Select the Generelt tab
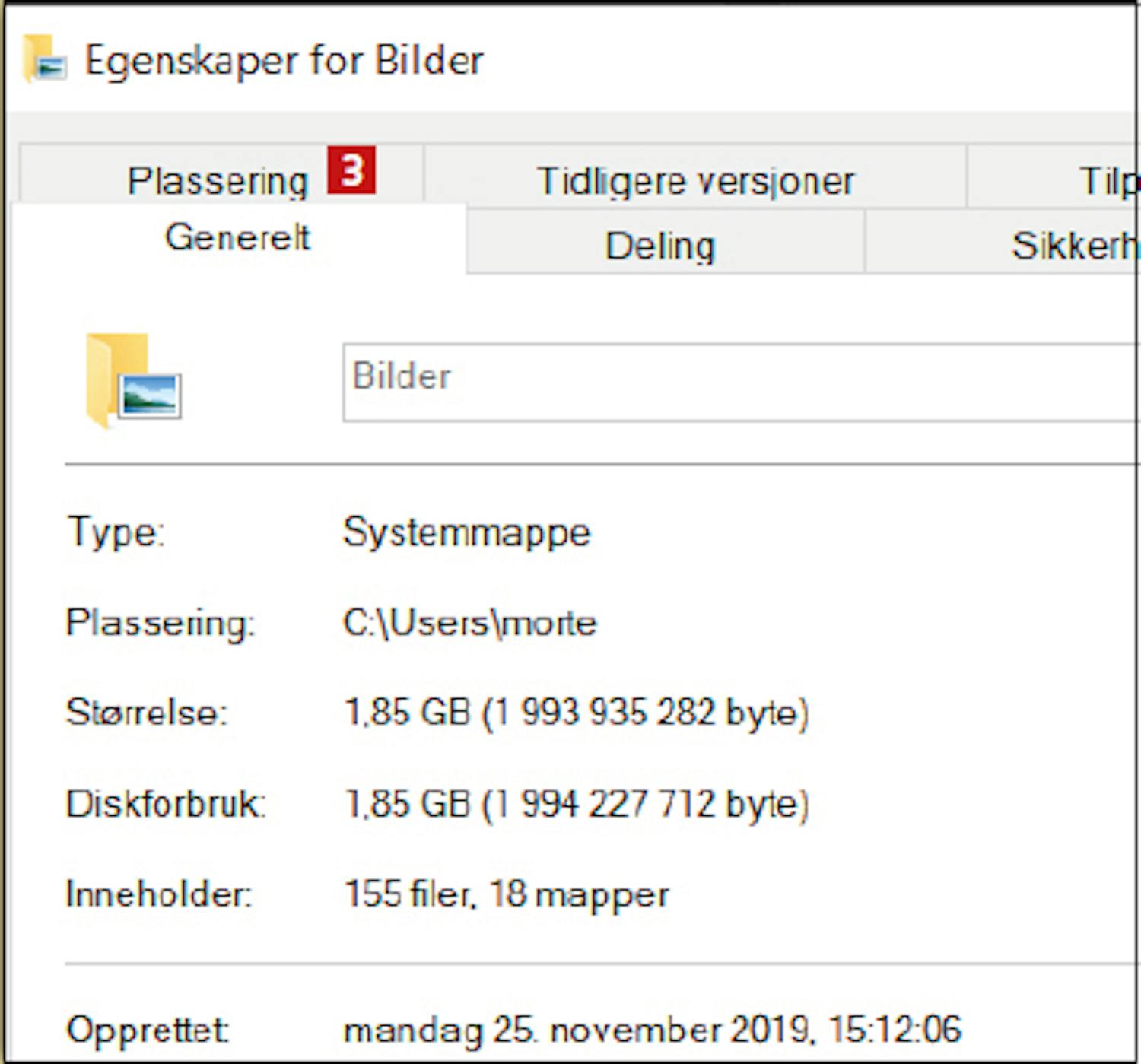The width and height of the screenshot is (1141, 1064). click(237, 237)
